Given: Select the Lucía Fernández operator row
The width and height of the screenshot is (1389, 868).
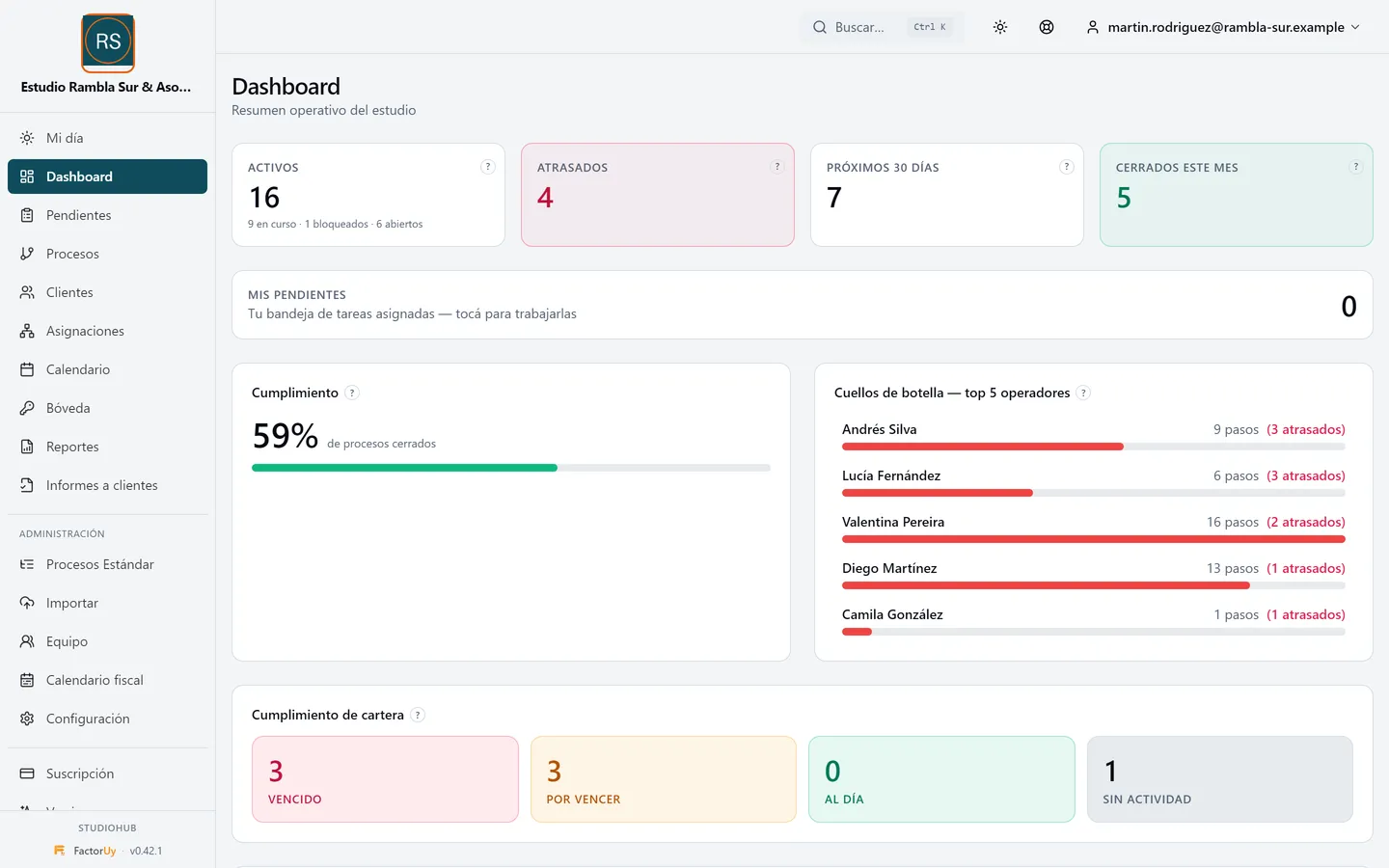Looking at the screenshot, I should (1094, 483).
